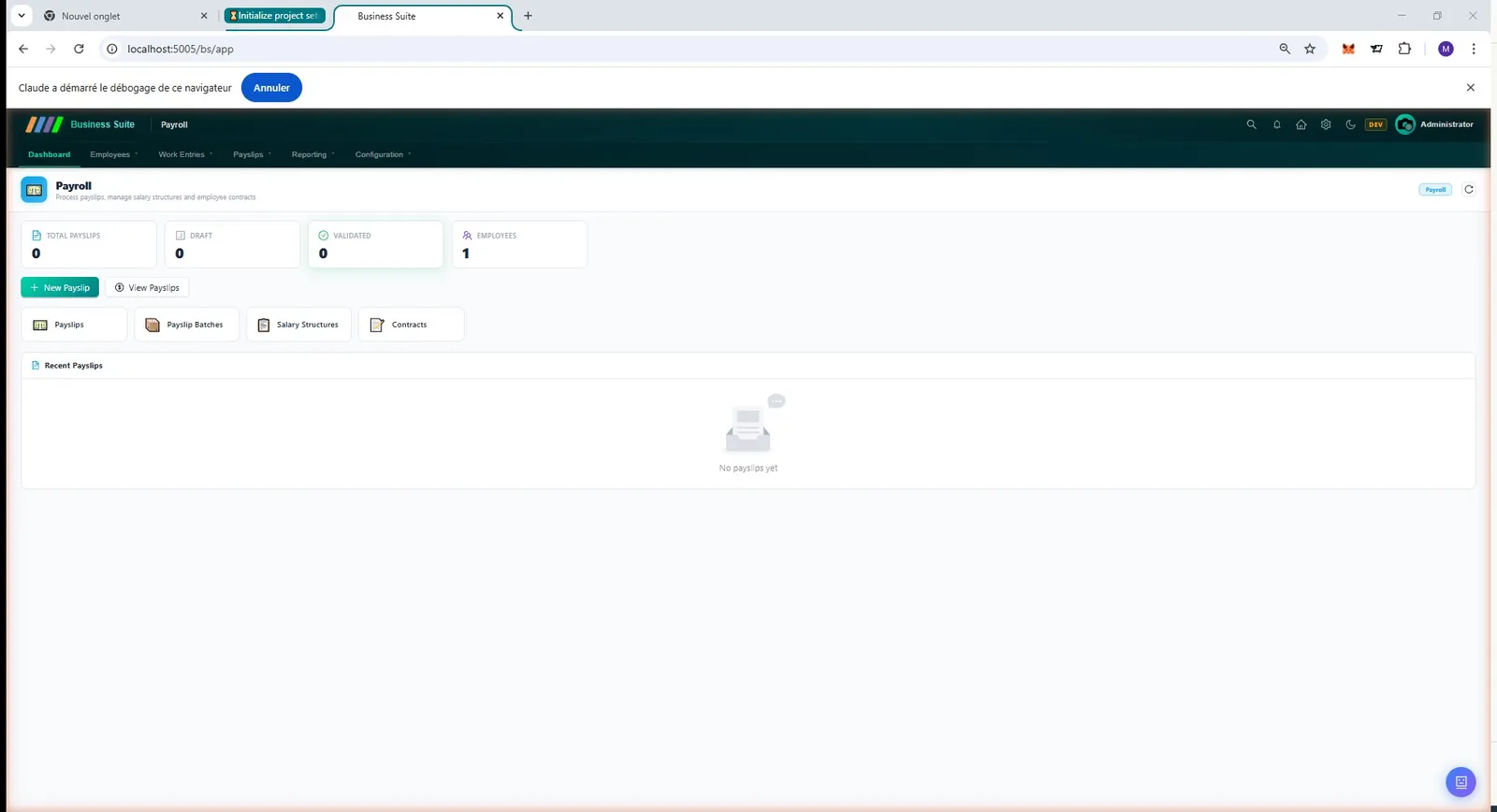Click the Payroll label next to Business Suite

(174, 124)
